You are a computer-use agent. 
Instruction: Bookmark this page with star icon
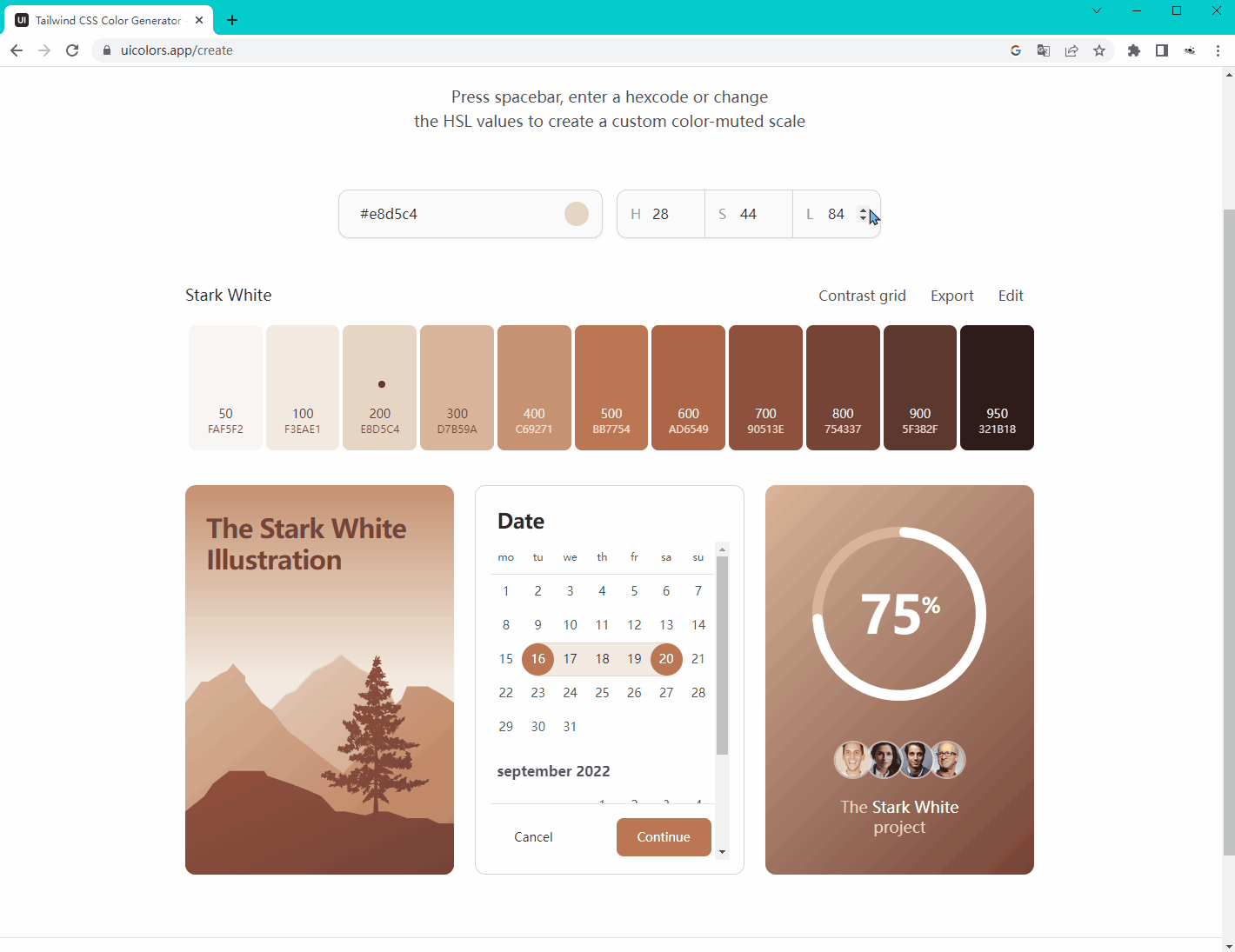(x=1099, y=50)
